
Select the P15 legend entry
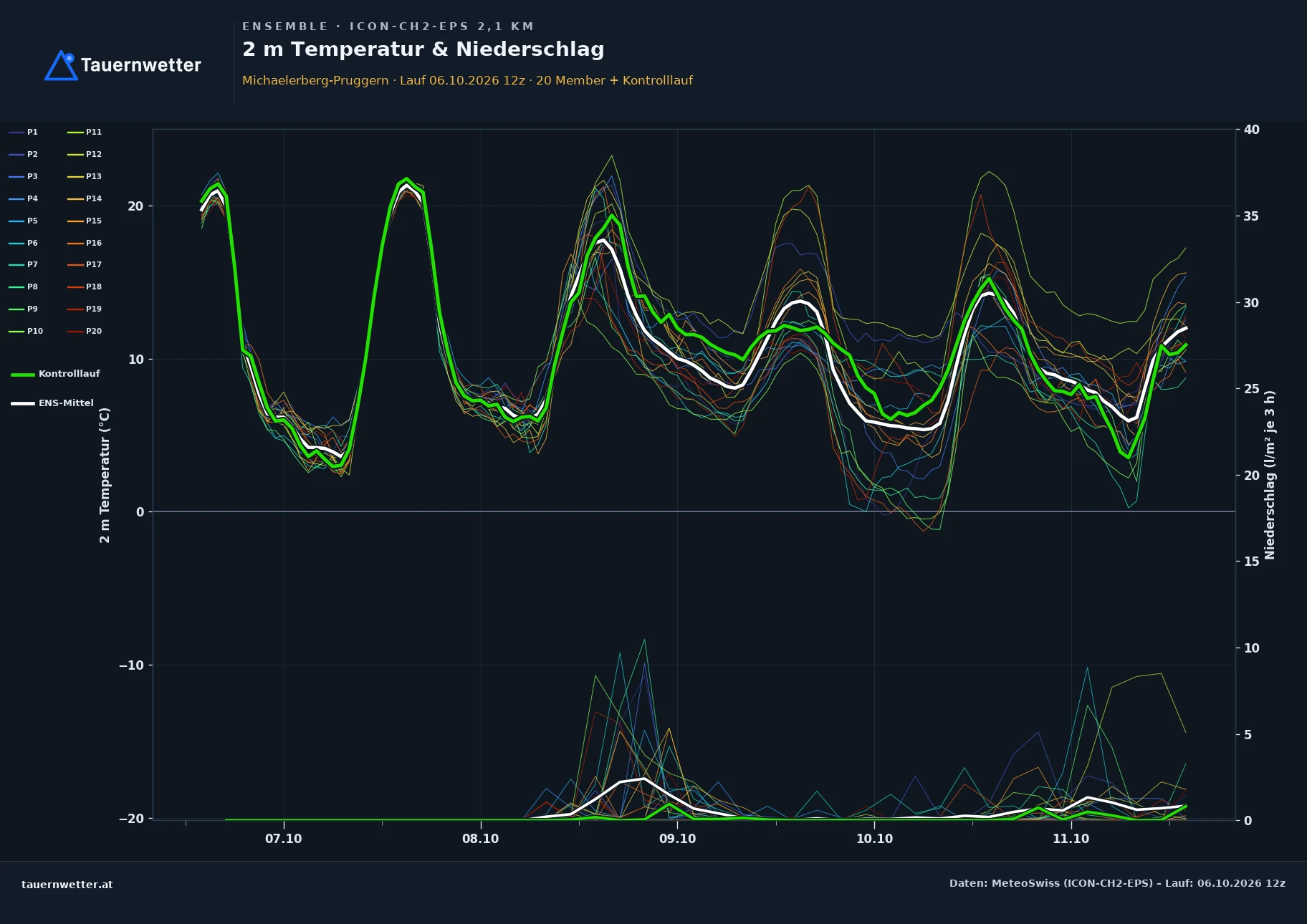[x=85, y=221]
